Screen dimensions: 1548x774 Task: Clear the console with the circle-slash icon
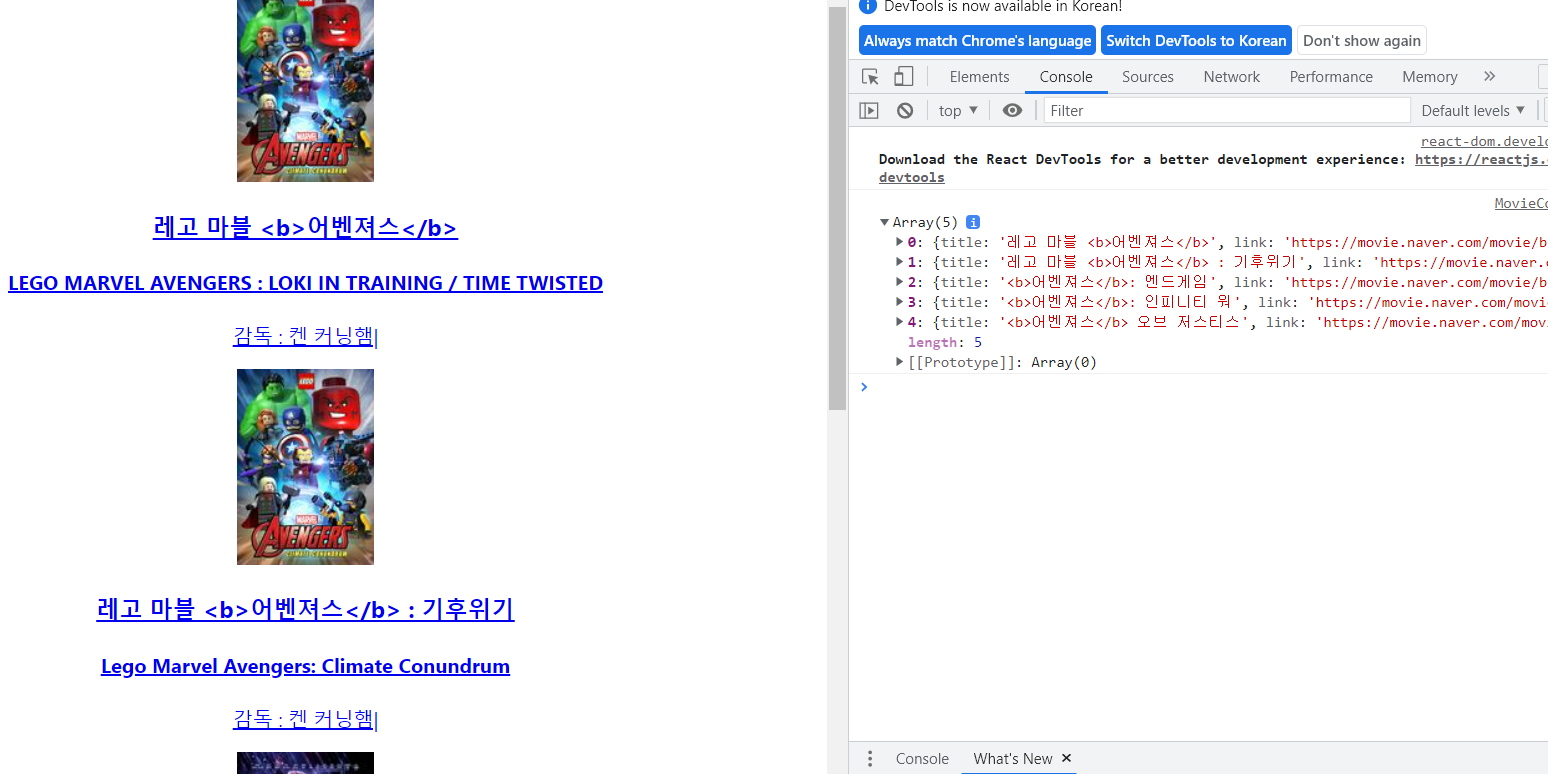[905, 111]
